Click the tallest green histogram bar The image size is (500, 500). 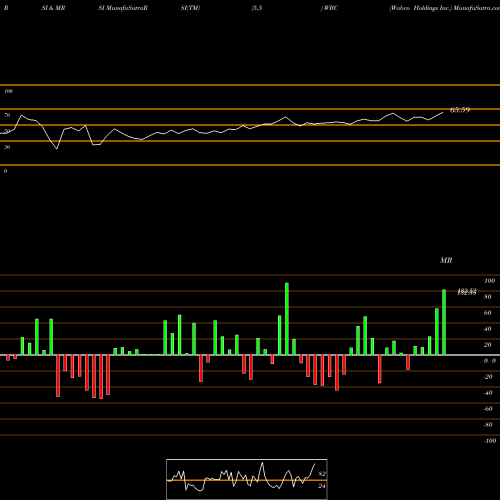287,319
